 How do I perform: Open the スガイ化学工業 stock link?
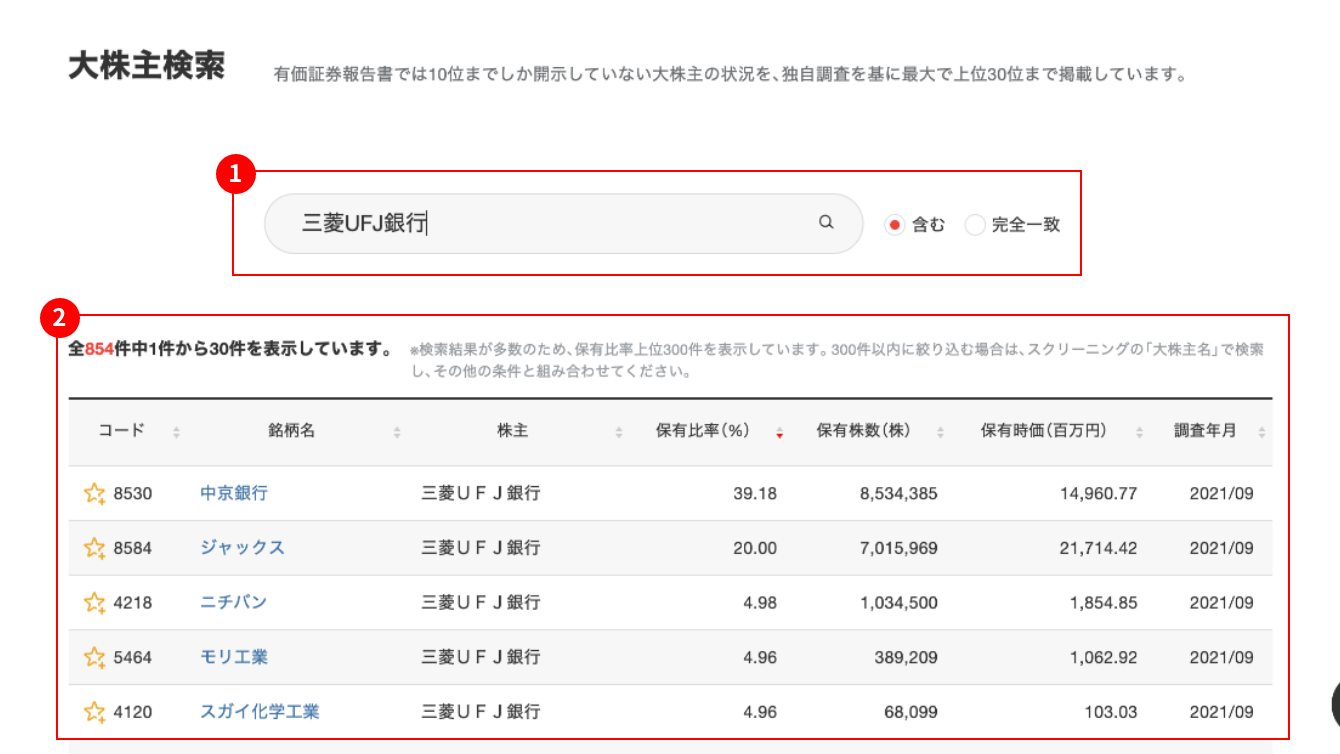tap(260, 712)
